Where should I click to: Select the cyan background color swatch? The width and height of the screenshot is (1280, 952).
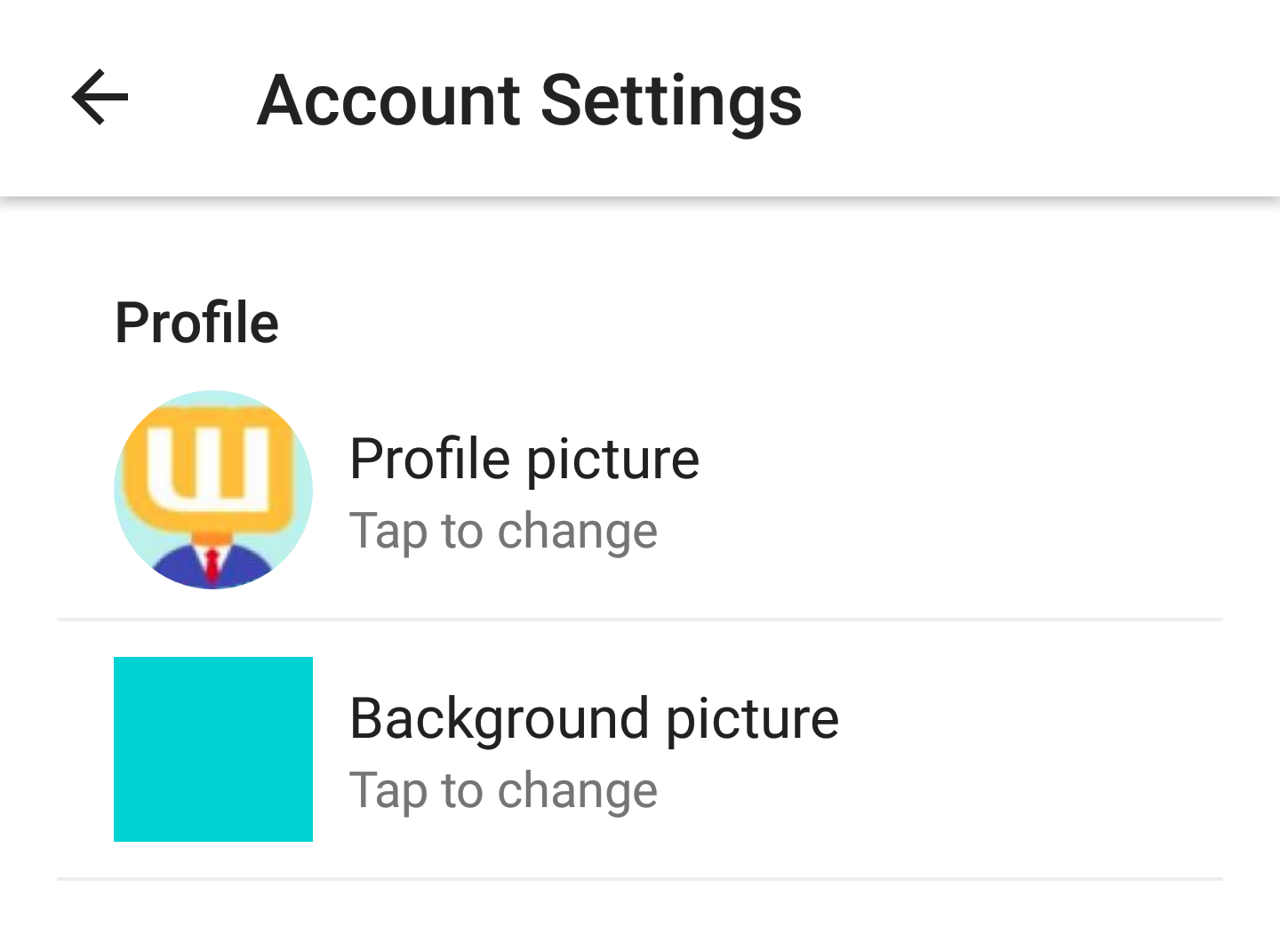click(213, 749)
